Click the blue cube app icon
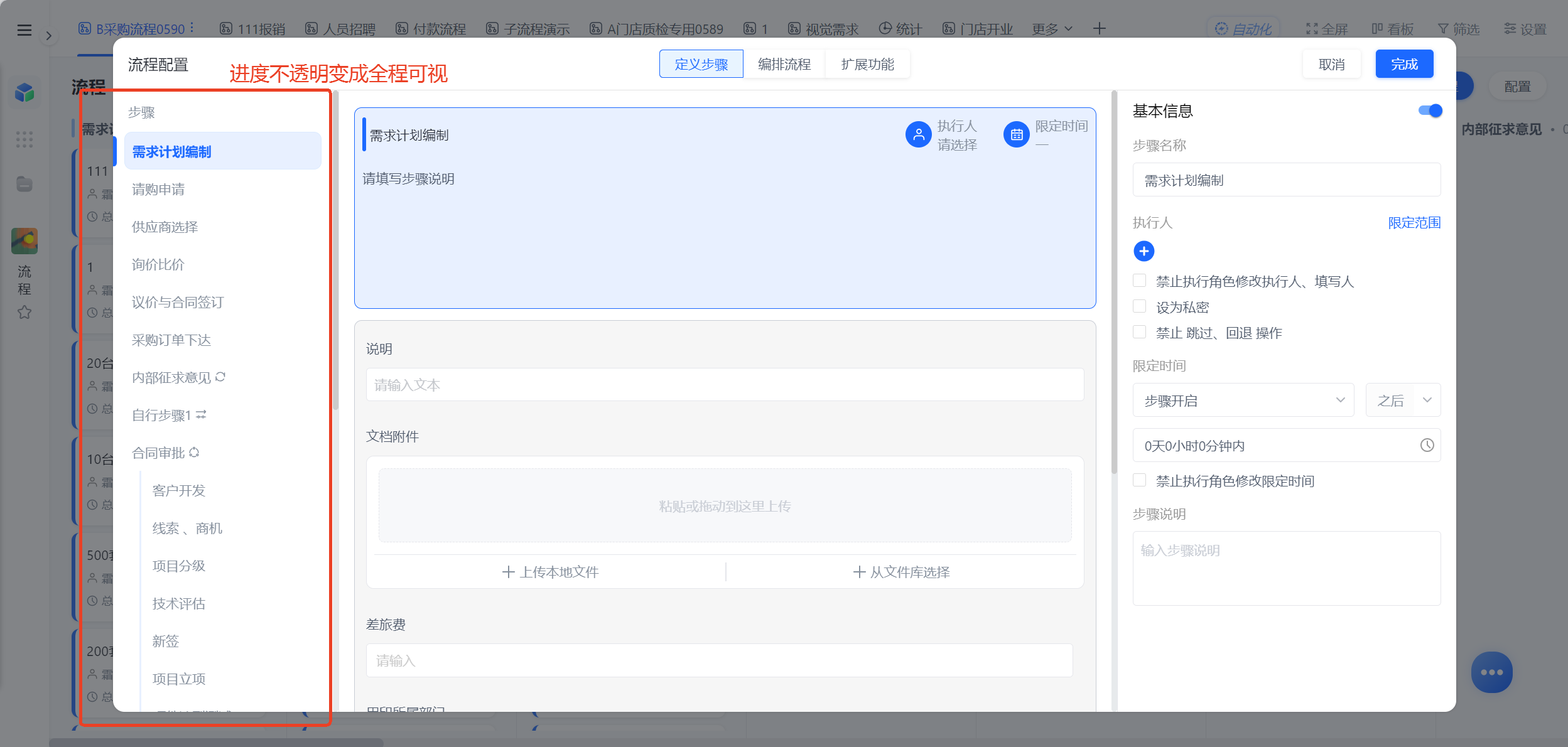The height and width of the screenshot is (747, 1568). (24, 93)
